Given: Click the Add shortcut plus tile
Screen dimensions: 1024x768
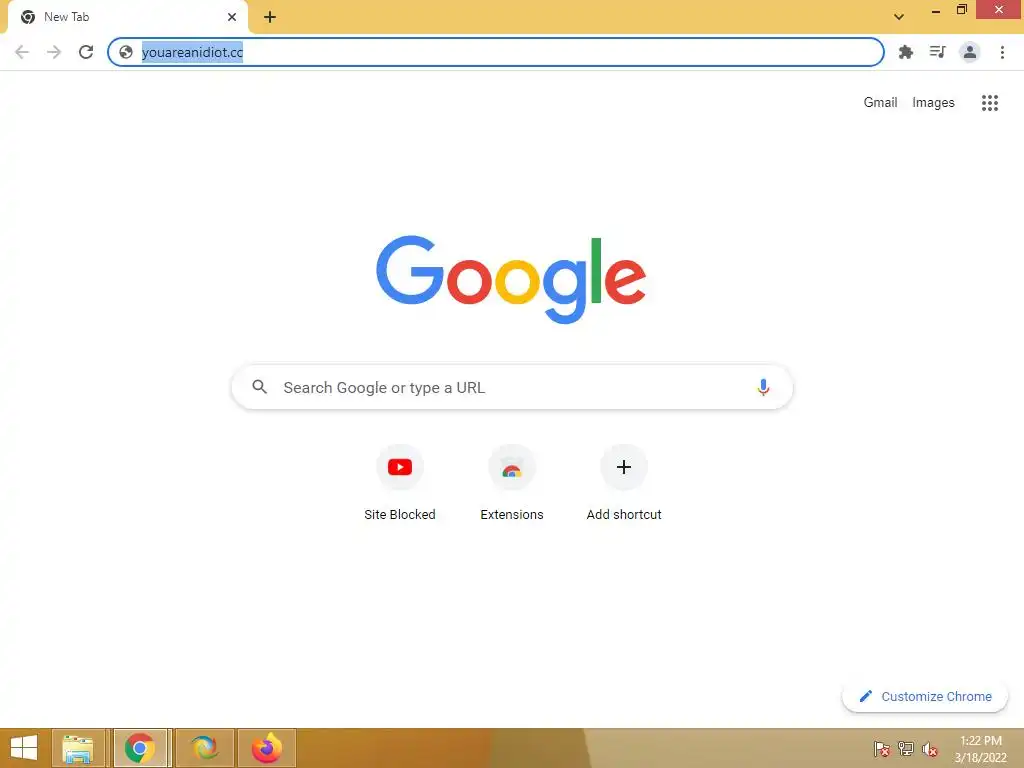Looking at the screenshot, I should [x=624, y=482].
